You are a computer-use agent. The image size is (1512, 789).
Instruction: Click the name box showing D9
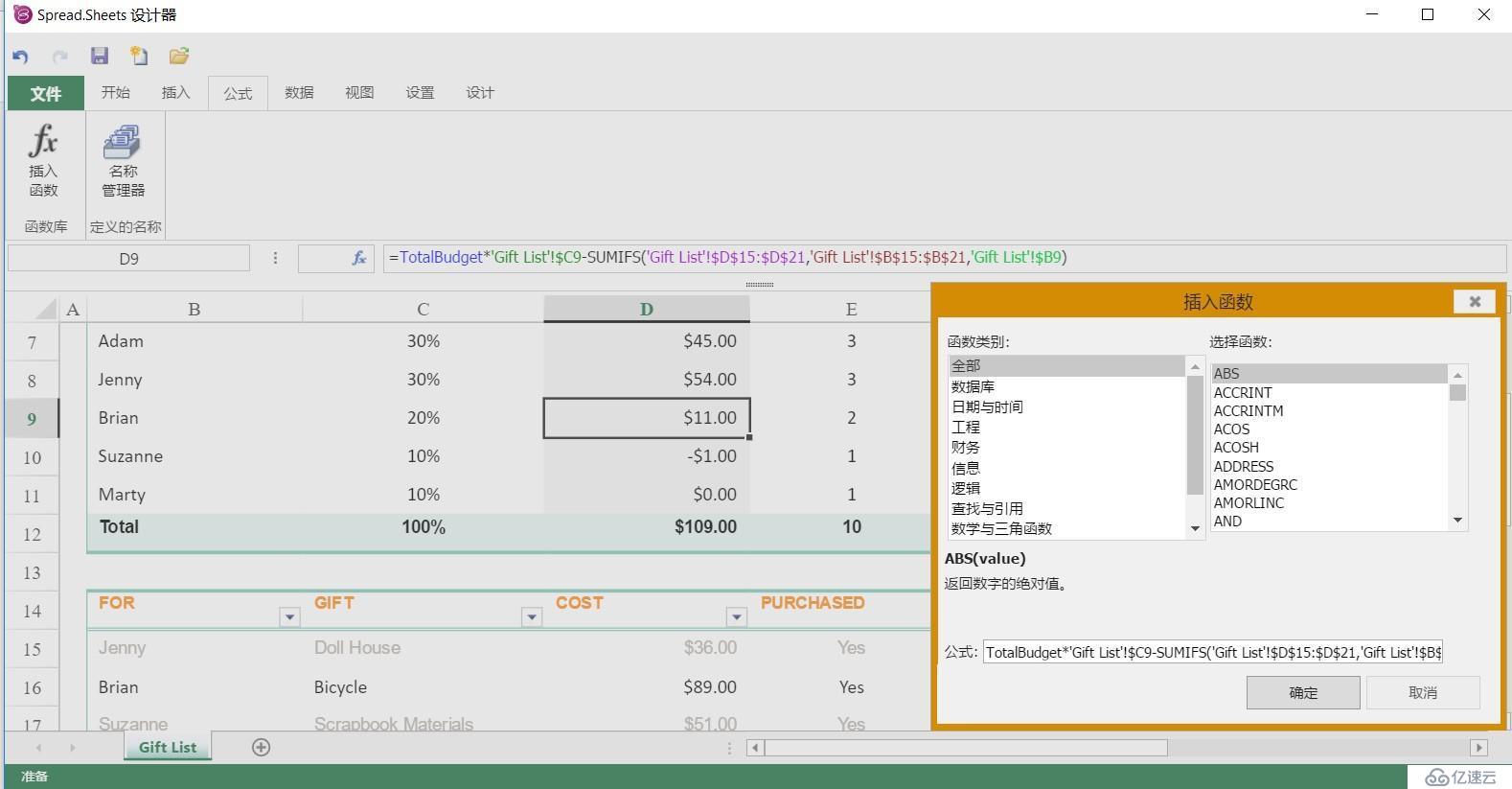pyautogui.click(x=128, y=258)
